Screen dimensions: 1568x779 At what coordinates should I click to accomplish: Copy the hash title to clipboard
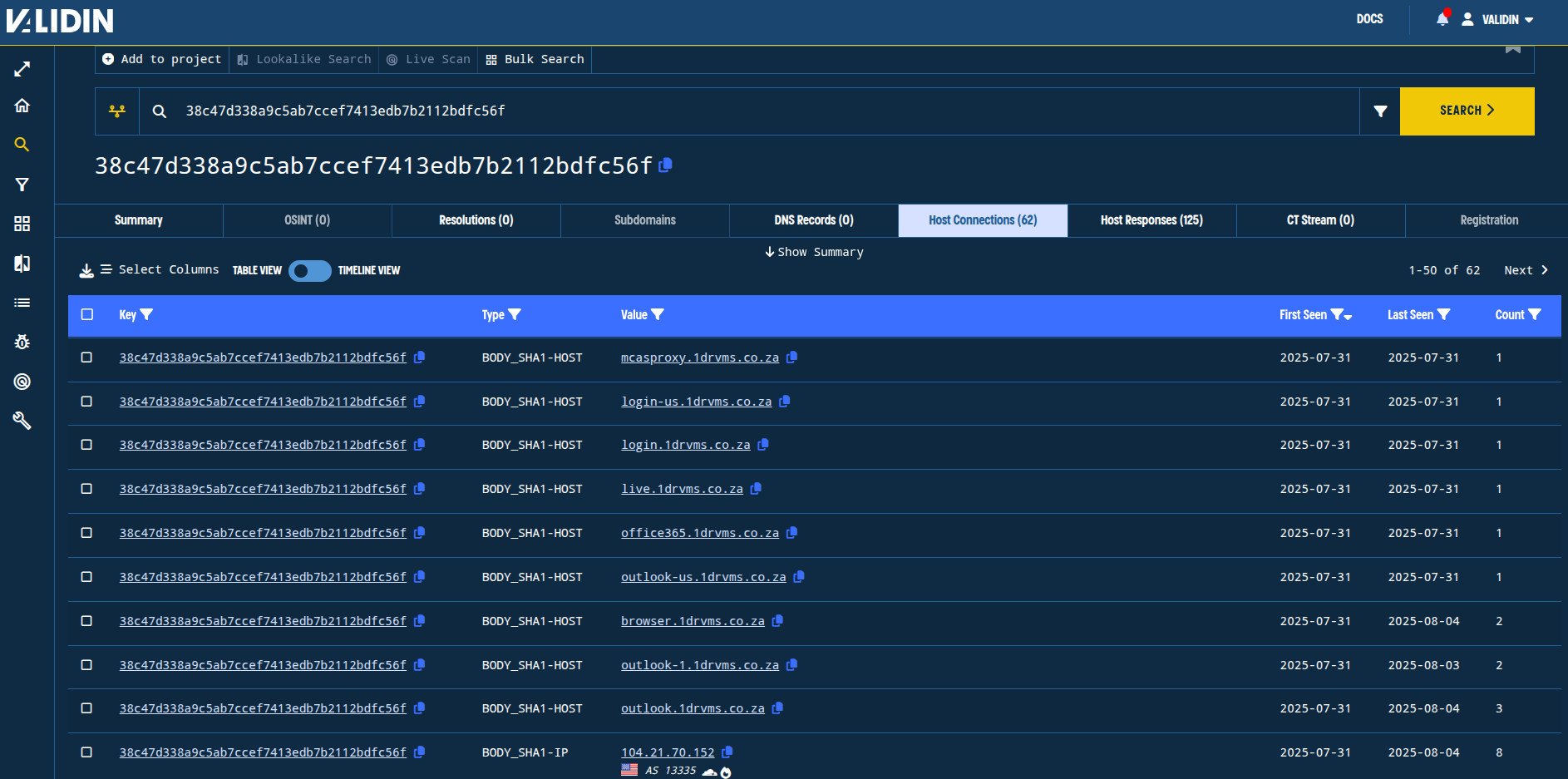click(665, 165)
